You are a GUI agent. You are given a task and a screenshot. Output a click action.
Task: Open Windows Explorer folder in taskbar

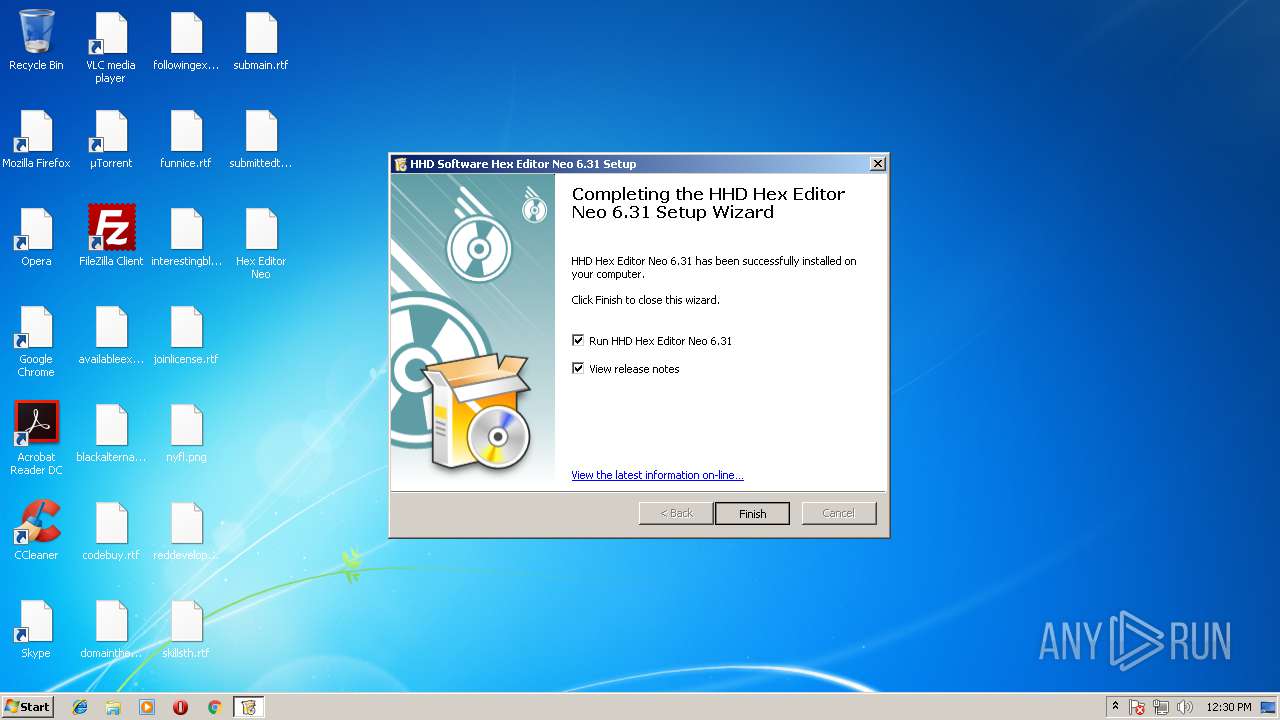coord(113,707)
